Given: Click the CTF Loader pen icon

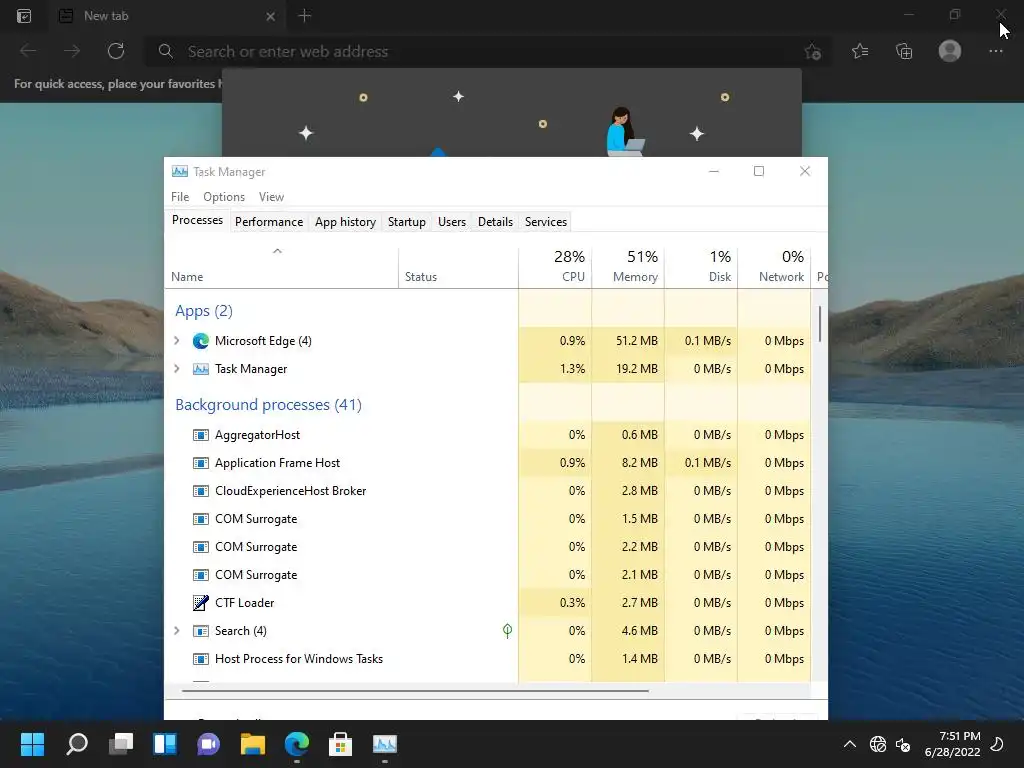Looking at the screenshot, I should coord(200,603).
